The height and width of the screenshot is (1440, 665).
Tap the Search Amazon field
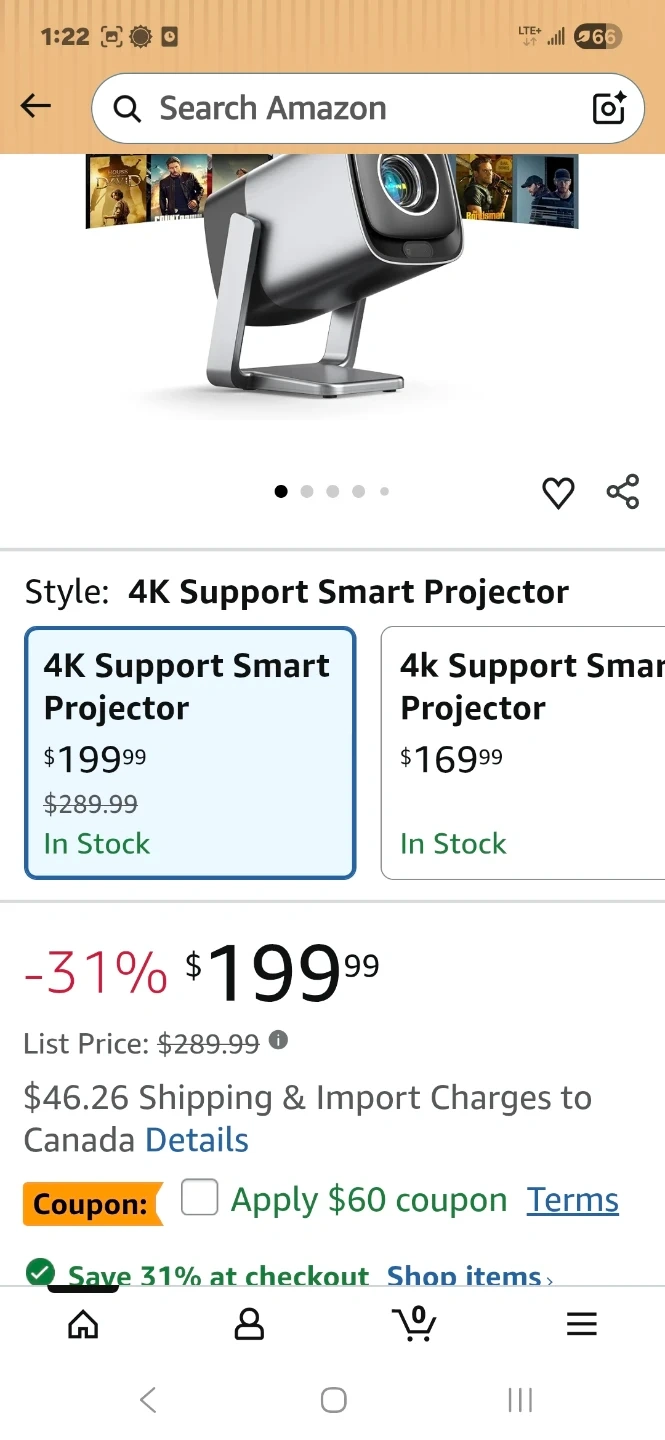[350, 108]
